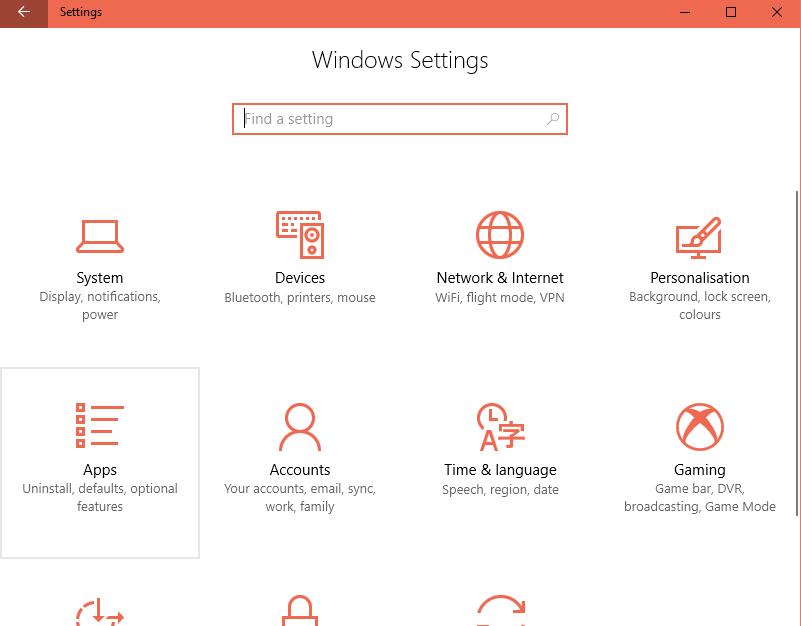Maximize the Settings window
The image size is (801, 626).
point(731,13)
